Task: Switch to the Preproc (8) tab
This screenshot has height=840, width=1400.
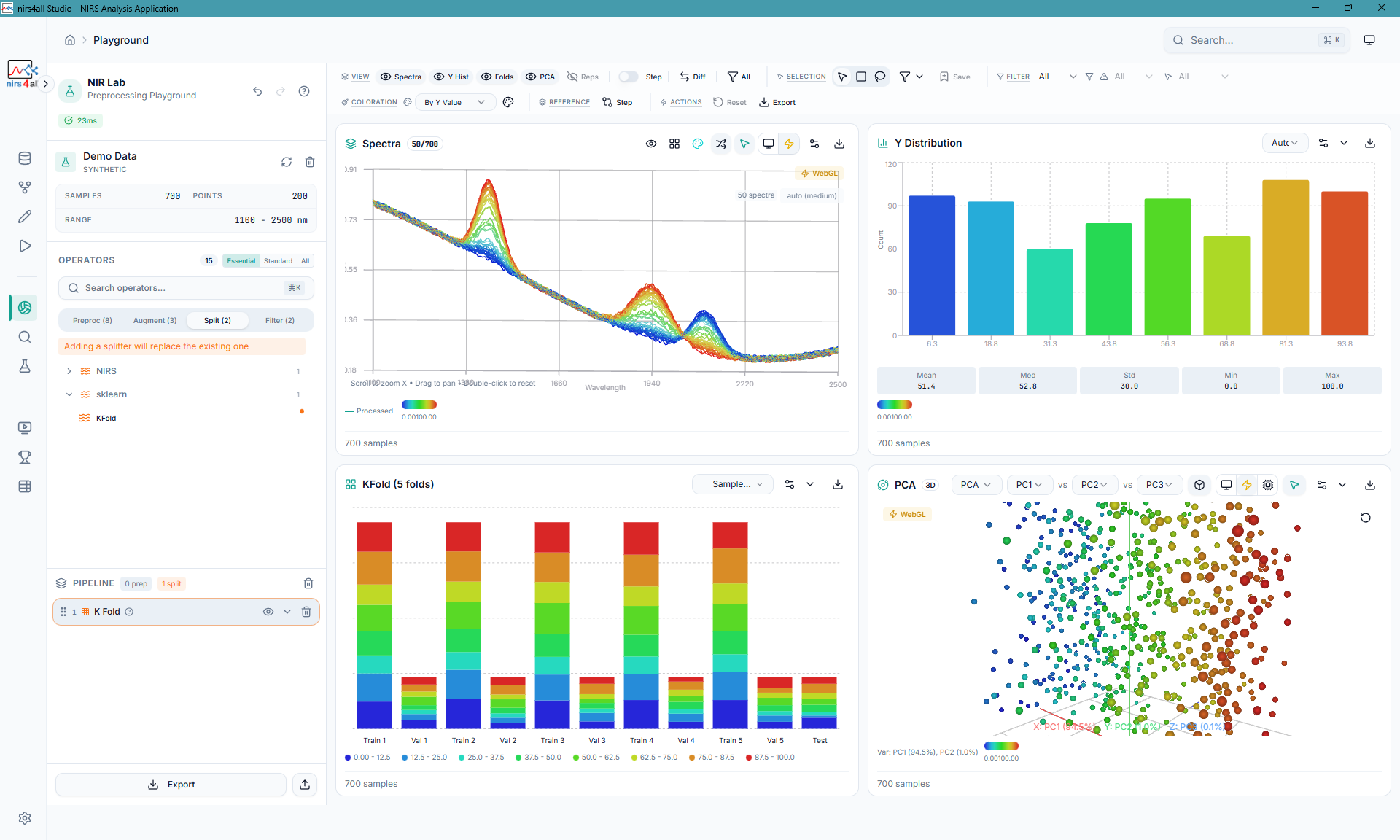Action: point(93,320)
